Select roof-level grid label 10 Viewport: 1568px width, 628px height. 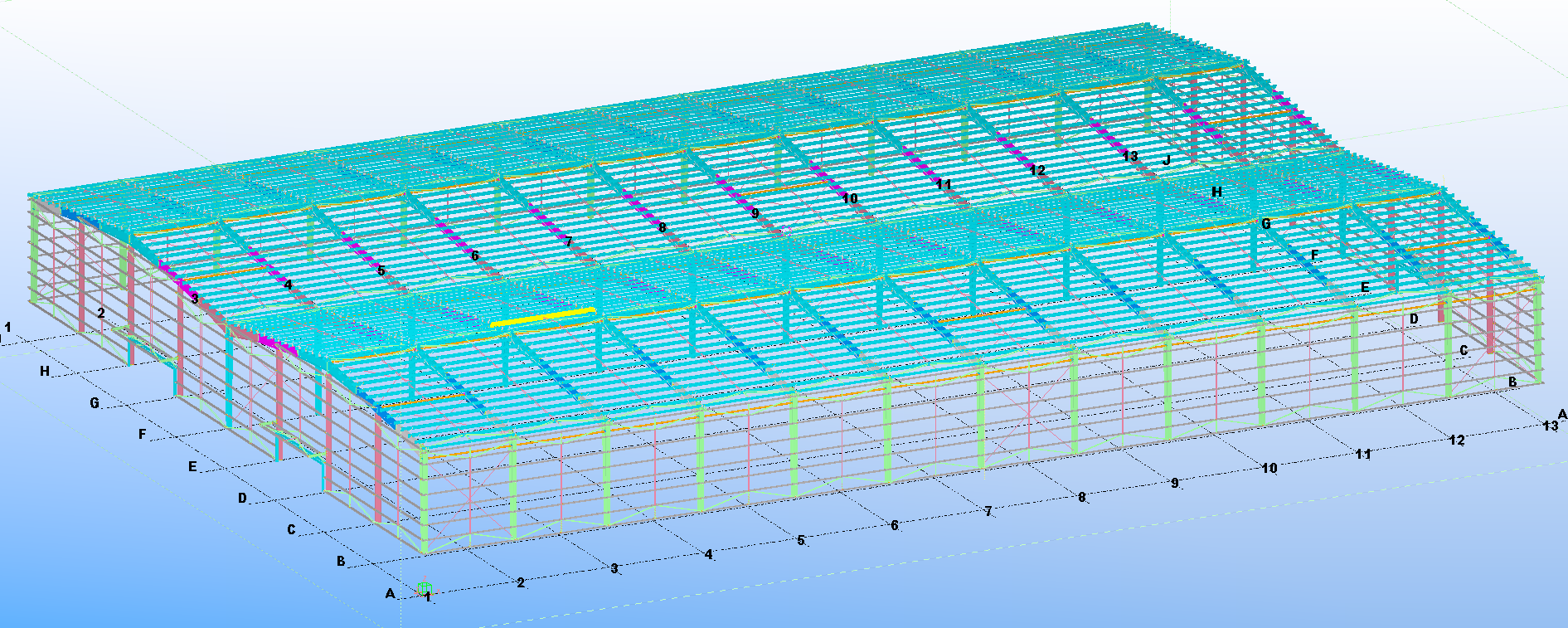[849, 198]
